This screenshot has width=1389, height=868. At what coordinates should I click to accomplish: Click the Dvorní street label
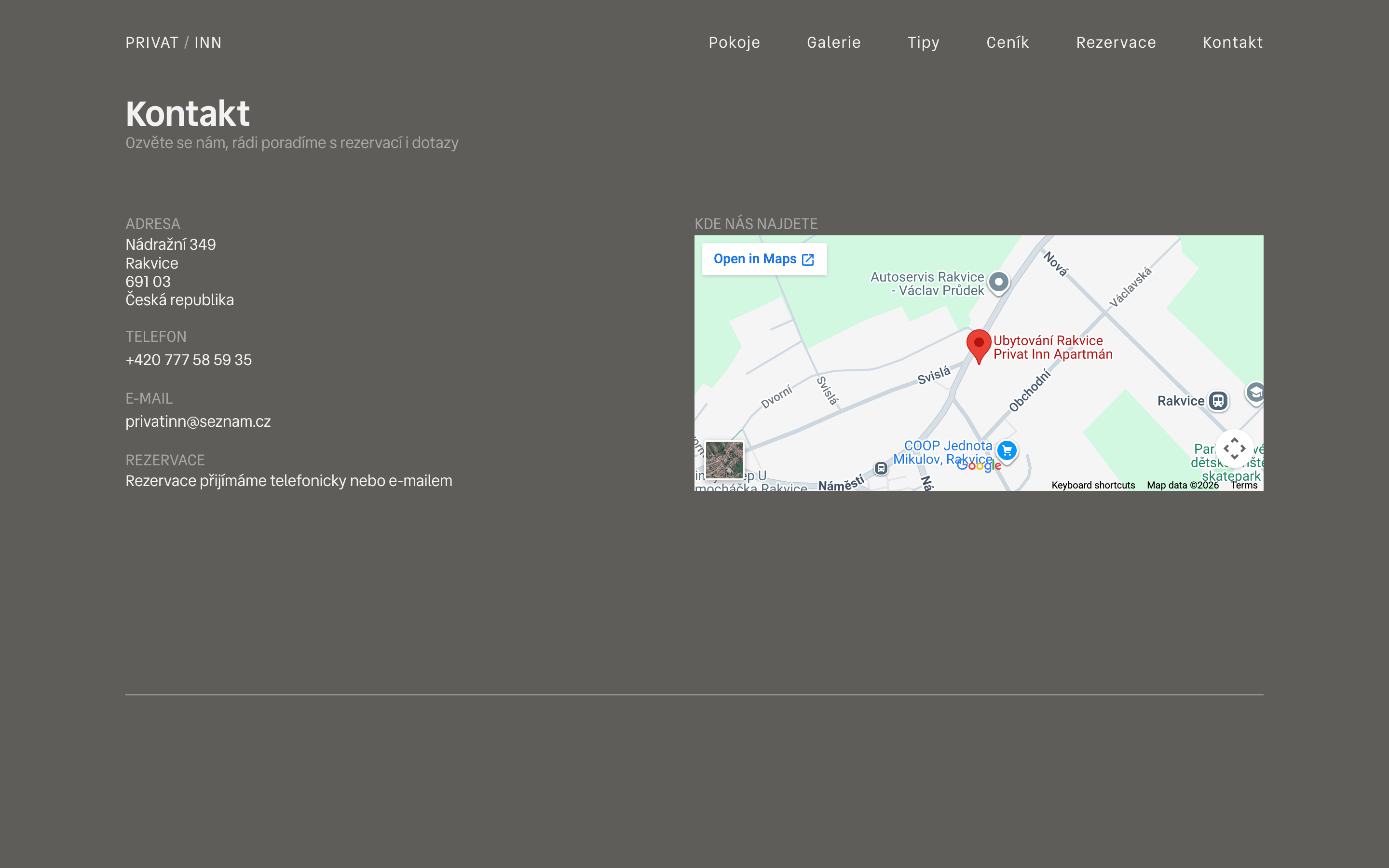click(776, 397)
